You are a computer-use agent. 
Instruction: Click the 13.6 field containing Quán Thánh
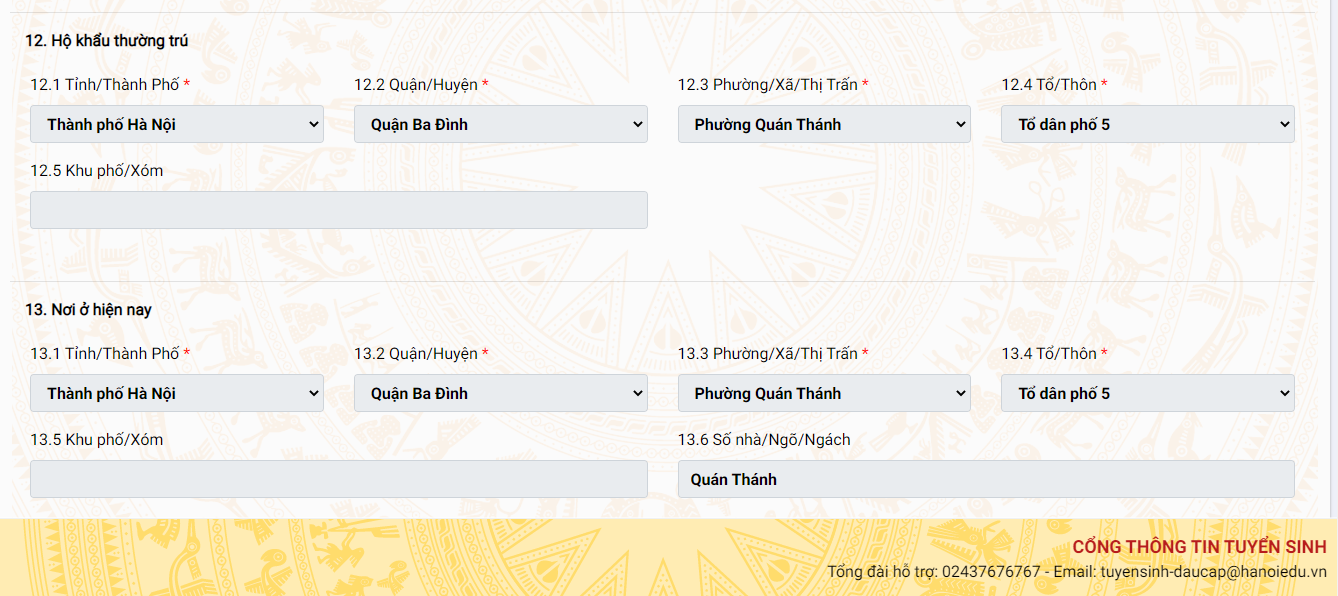[x=986, y=479]
